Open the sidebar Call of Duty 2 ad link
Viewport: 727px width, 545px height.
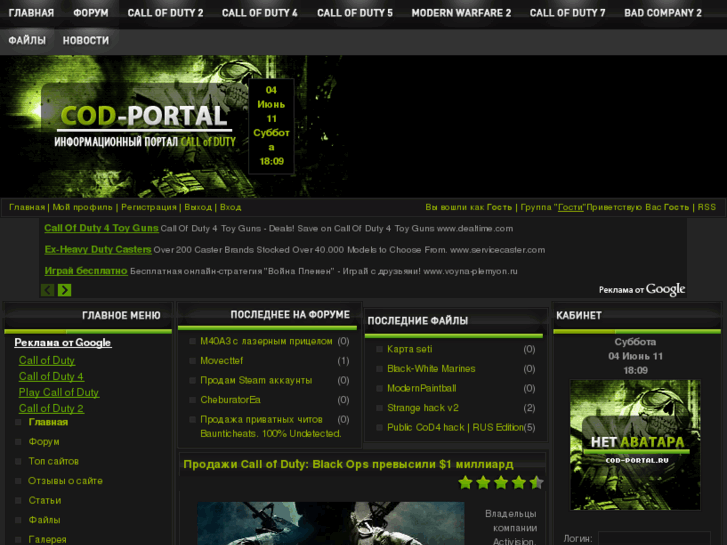tap(51, 408)
